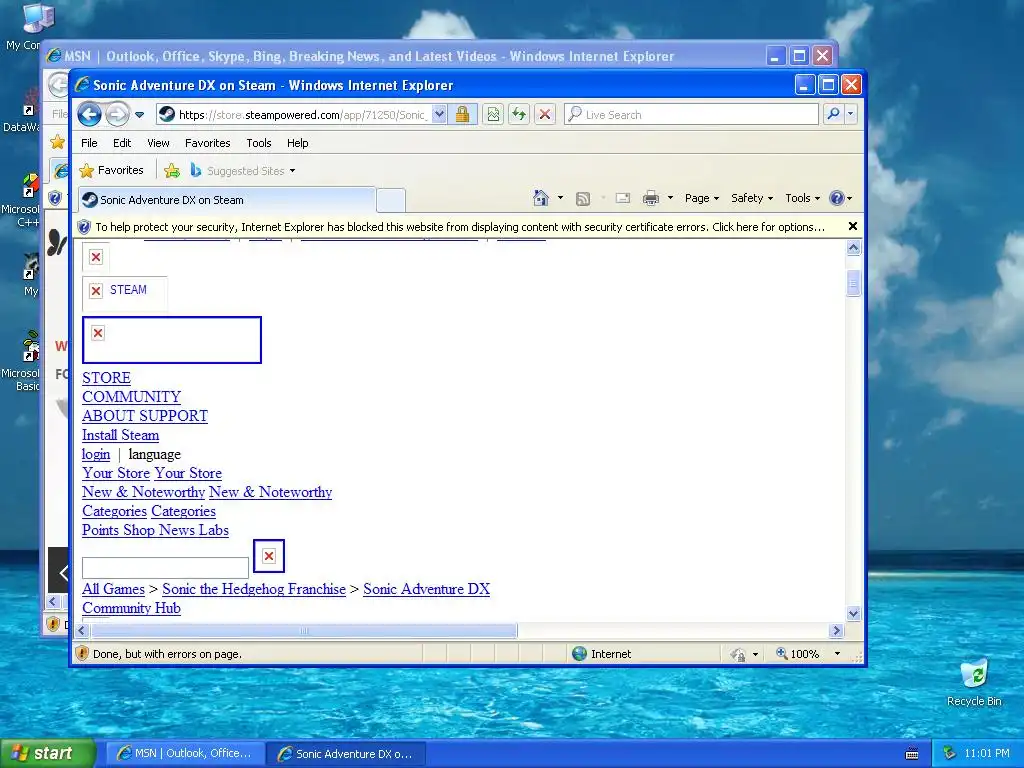1024x768 pixels.
Task: Click the New Tab blank button
Action: point(391,200)
